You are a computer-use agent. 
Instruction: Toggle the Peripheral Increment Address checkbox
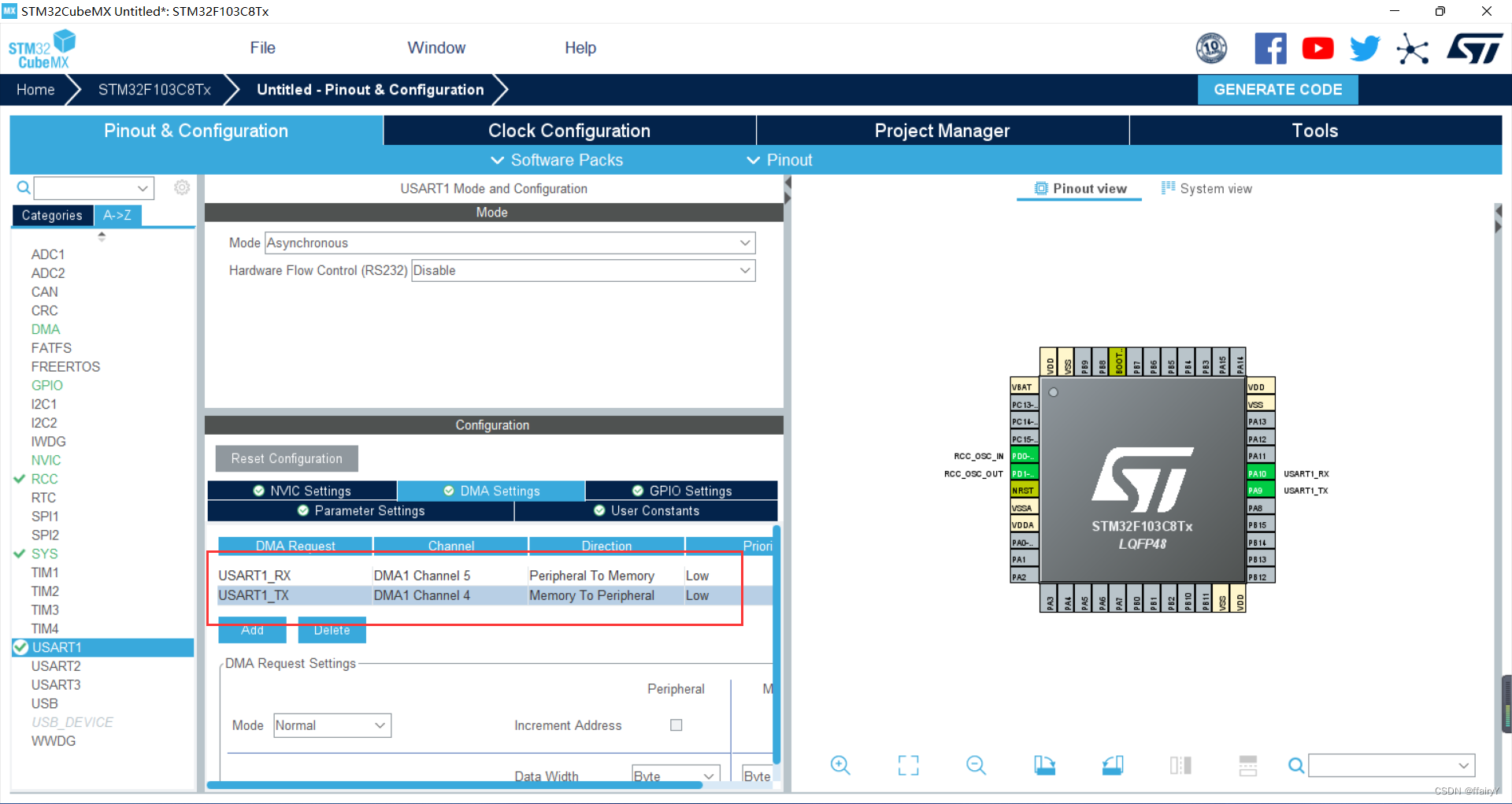[x=676, y=724]
